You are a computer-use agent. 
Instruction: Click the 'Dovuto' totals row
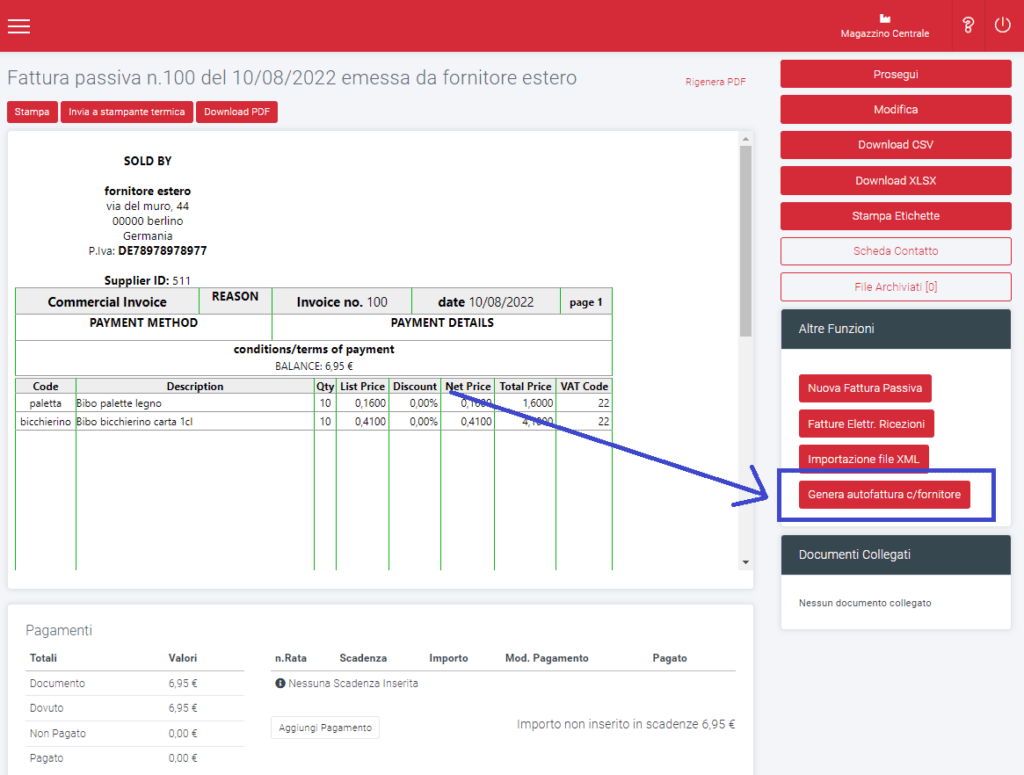[135, 708]
